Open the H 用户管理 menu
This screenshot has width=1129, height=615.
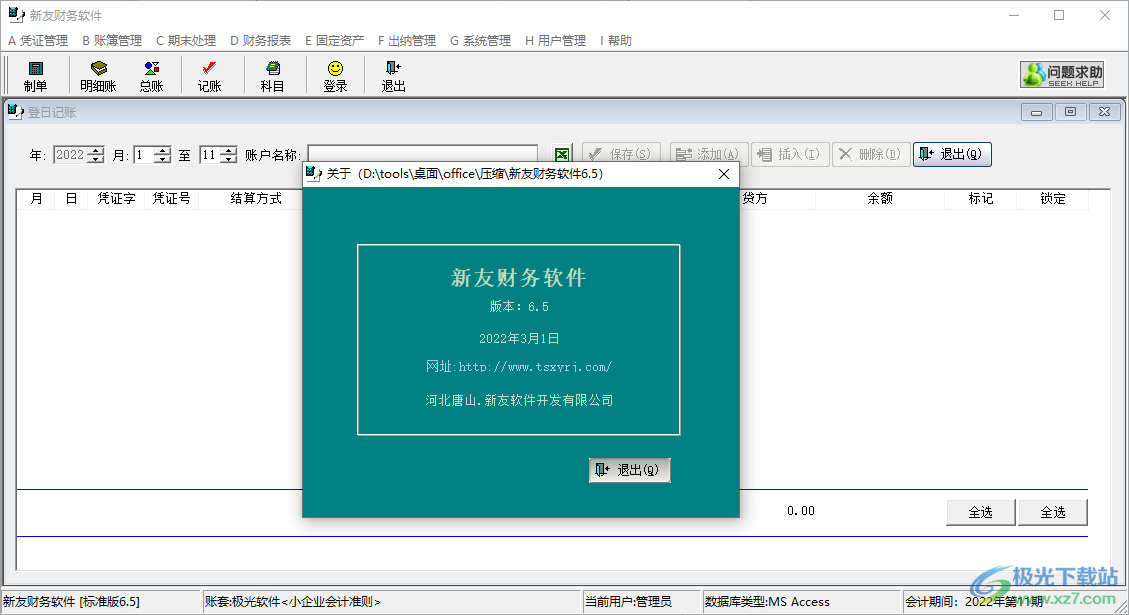[555, 40]
